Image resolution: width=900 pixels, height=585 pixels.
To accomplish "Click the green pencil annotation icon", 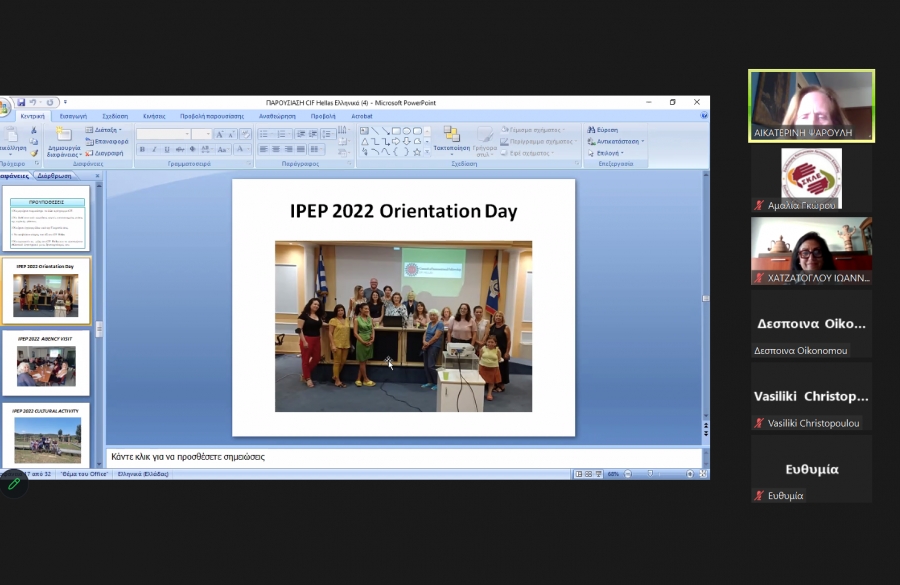I will [x=14, y=484].
